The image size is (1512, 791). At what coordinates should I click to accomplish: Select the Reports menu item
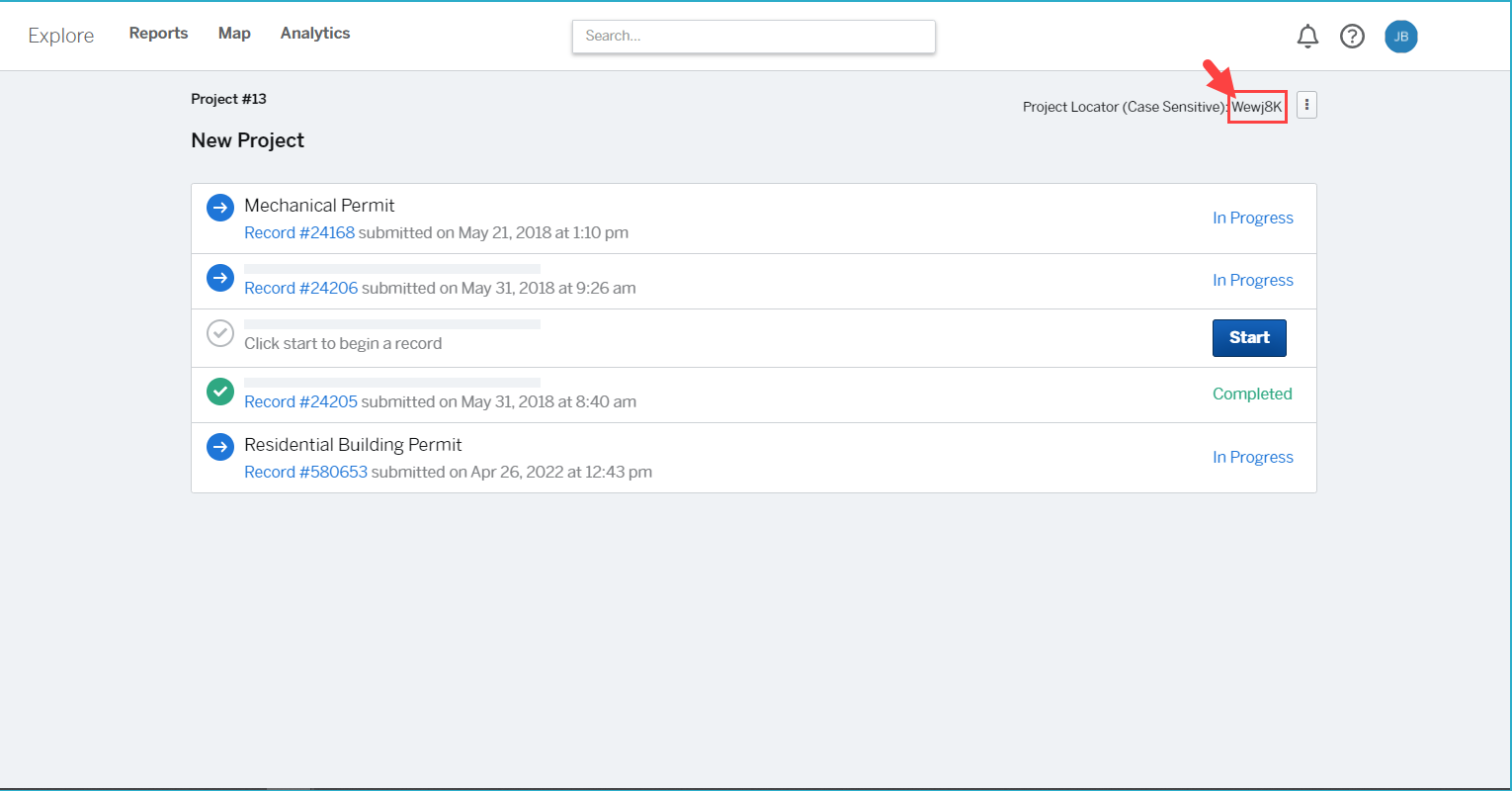pos(158,33)
